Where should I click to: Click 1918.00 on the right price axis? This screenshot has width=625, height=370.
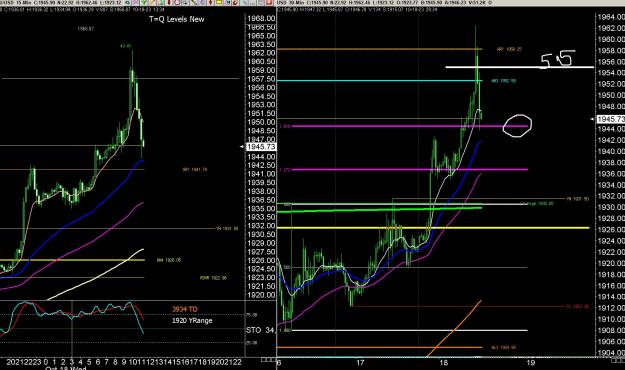point(611,275)
